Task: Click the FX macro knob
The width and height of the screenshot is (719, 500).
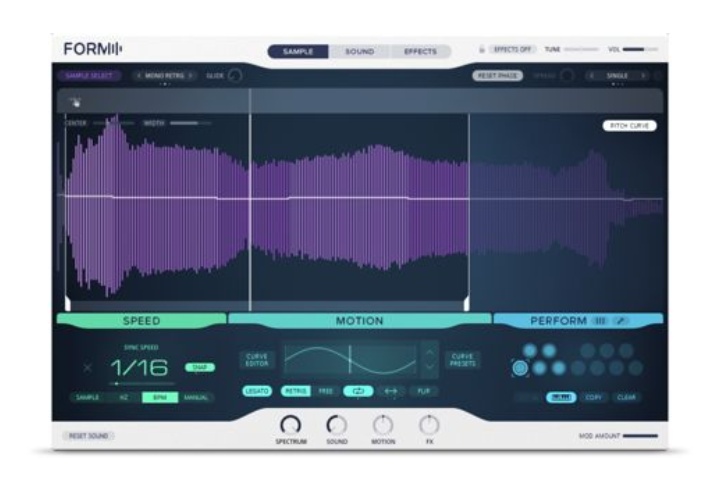Action: (429, 425)
